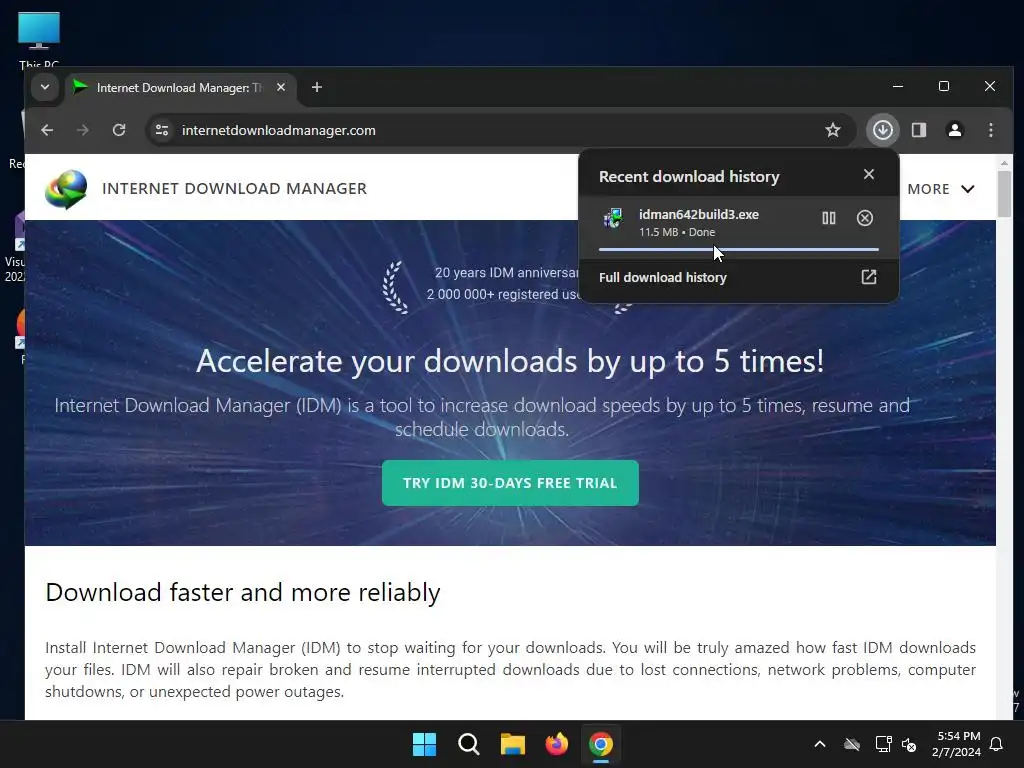Image resolution: width=1024 pixels, height=768 pixels.
Task: Close the Recent download history popup
Action: tap(869, 174)
